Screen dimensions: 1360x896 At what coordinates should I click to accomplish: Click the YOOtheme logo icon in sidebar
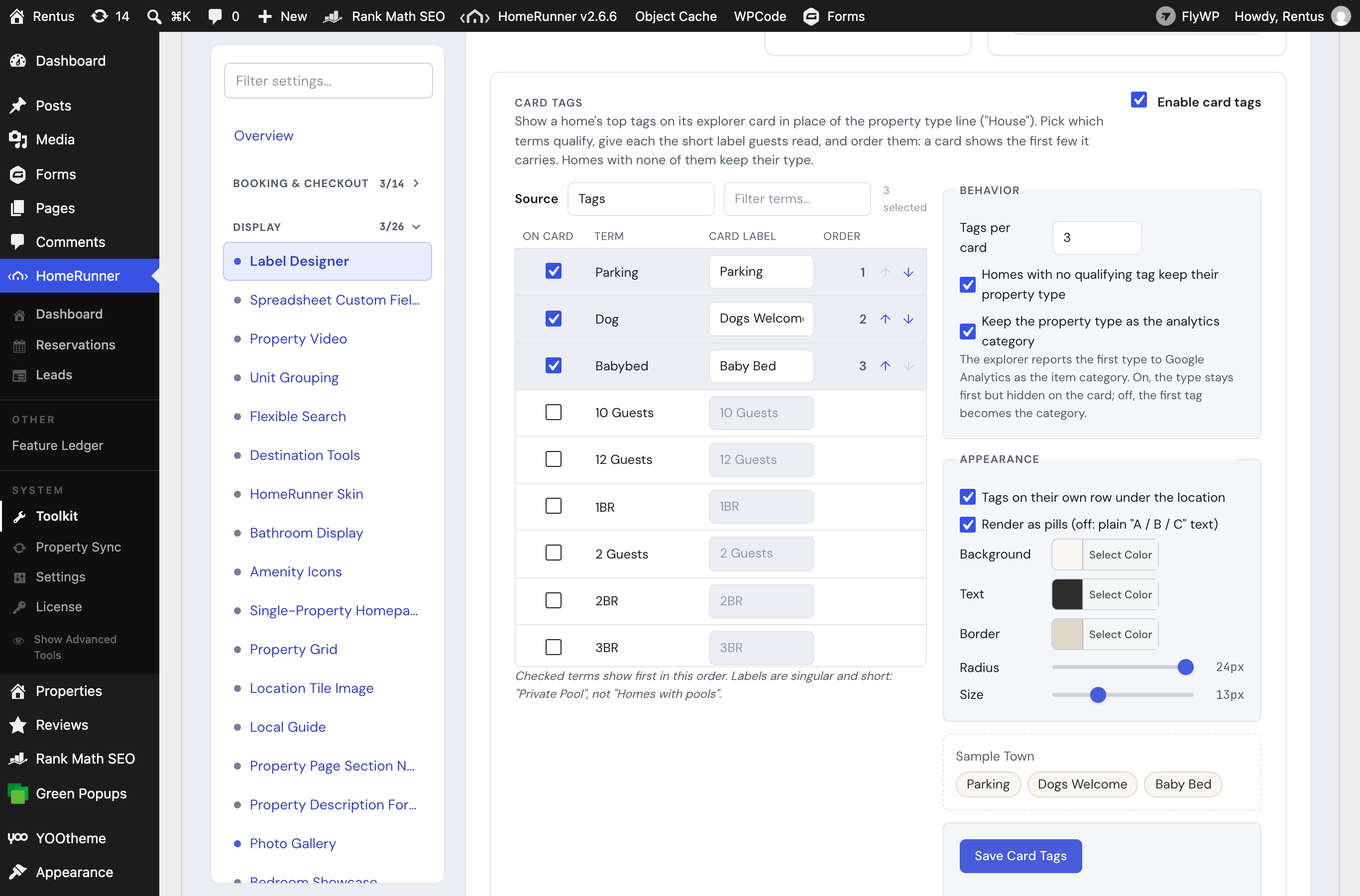click(18, 838)
